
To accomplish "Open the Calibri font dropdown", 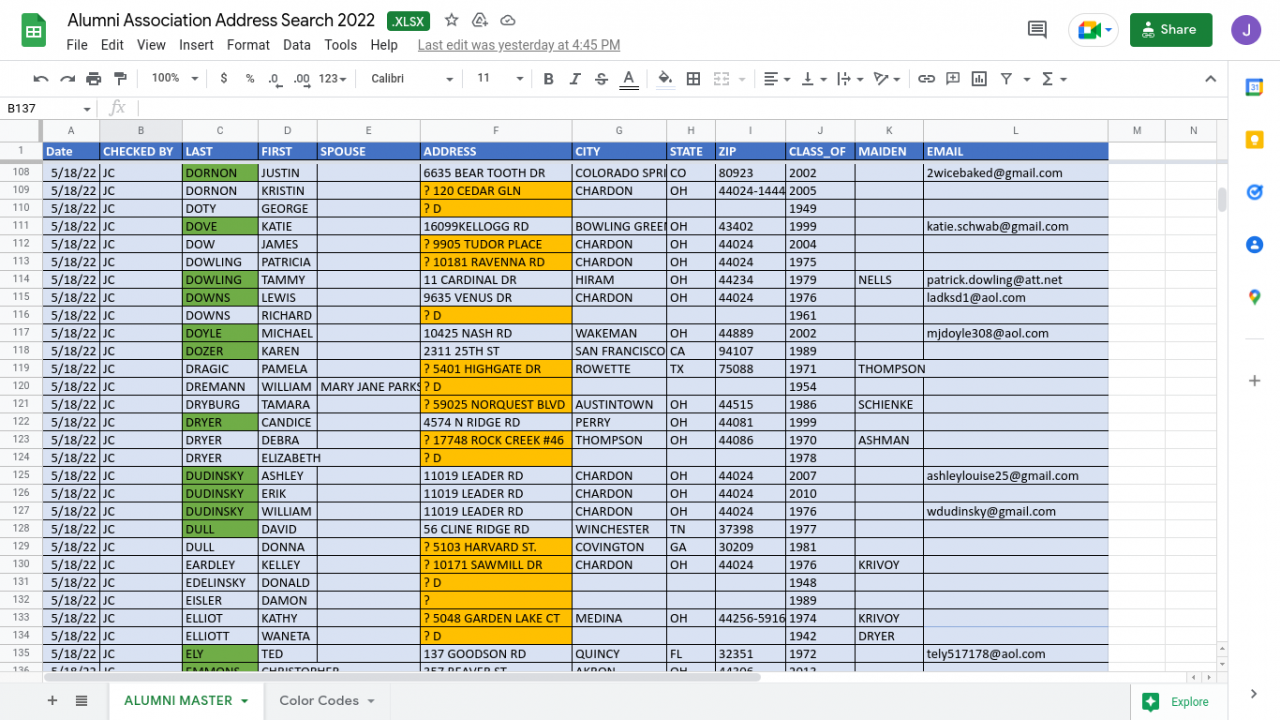I will click(412, 79).
